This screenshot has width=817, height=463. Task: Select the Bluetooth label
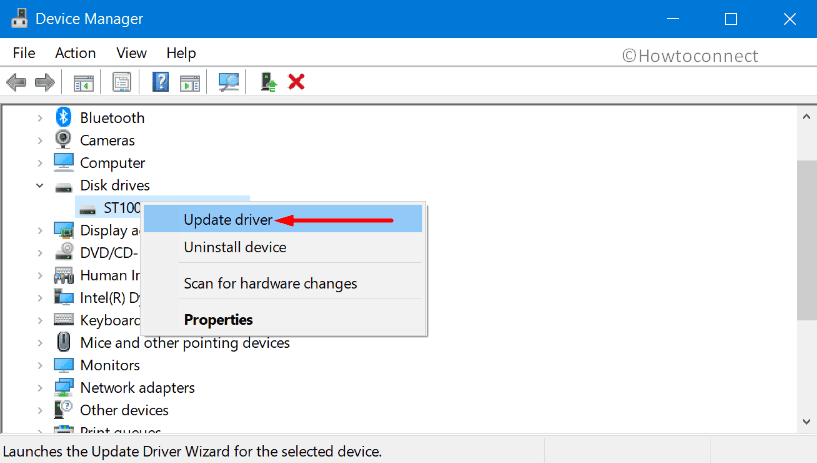[112, 118]
